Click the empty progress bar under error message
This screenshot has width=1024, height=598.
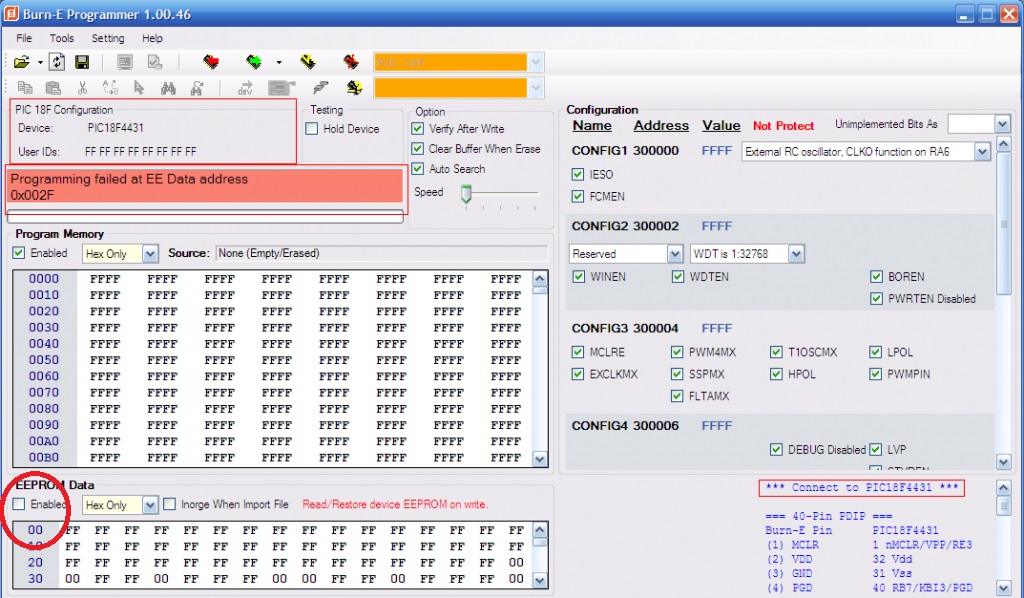pos(205,217)
